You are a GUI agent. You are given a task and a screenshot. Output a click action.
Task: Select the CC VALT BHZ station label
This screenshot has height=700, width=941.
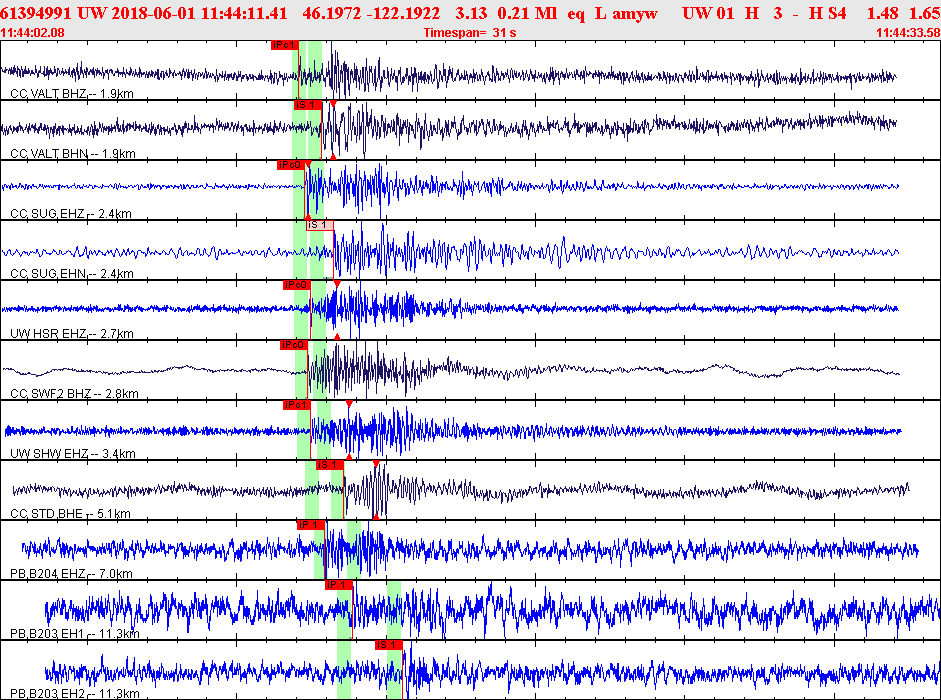71,94
